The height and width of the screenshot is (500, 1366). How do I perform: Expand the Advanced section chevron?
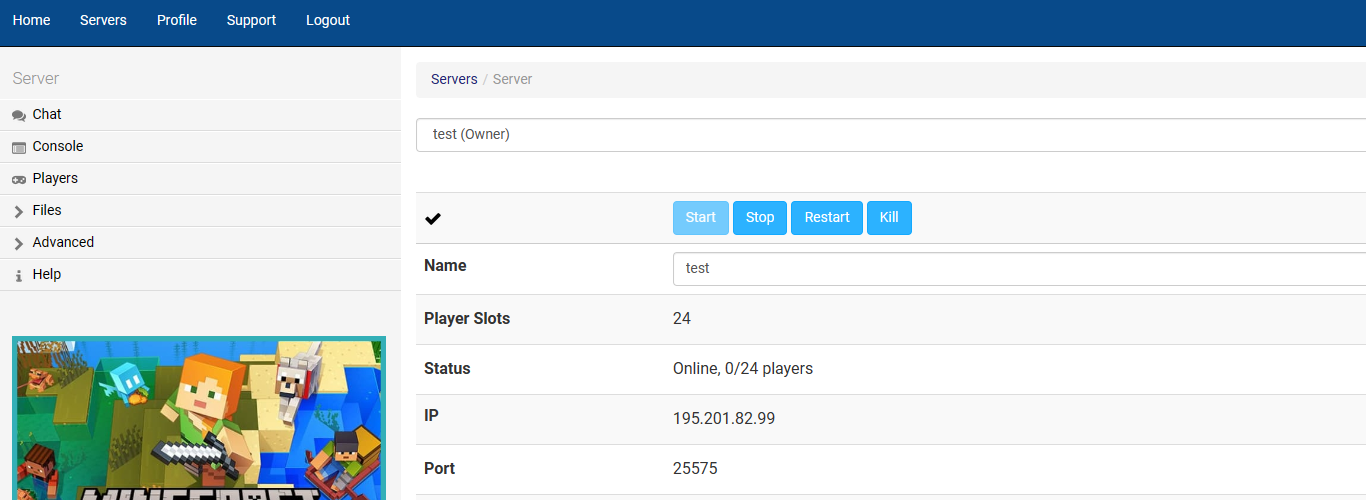[x=19, y=243]
